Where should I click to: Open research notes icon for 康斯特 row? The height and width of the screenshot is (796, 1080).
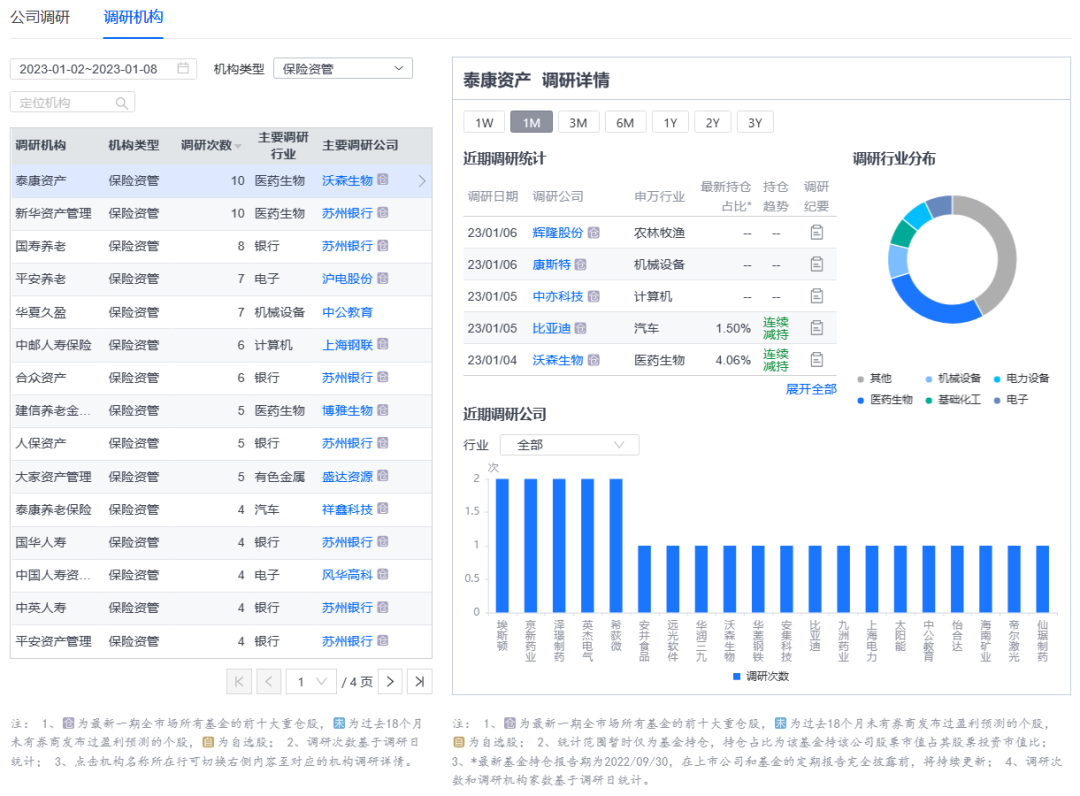tap(817, 264)
